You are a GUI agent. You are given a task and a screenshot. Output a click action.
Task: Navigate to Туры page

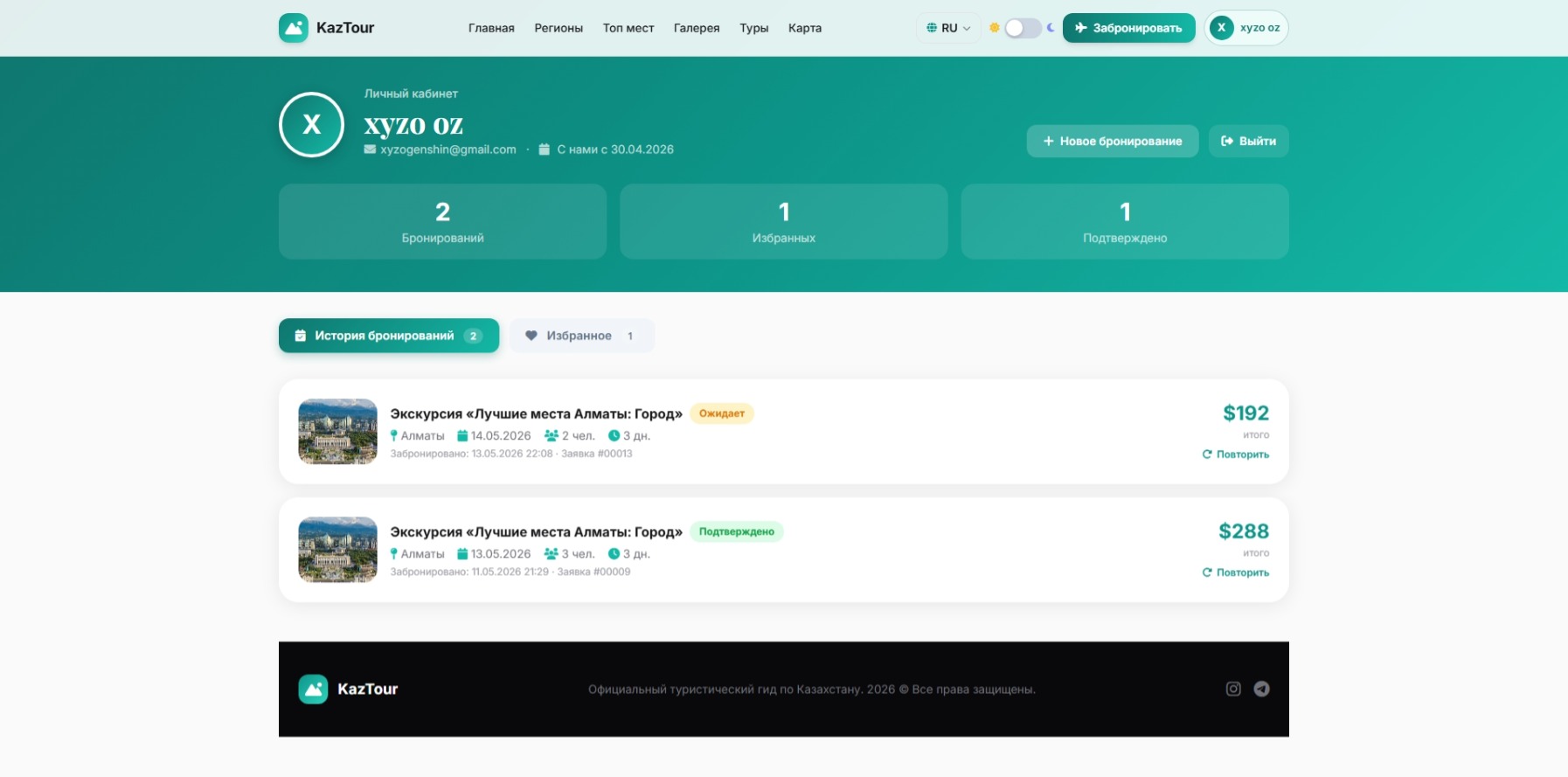754,28
